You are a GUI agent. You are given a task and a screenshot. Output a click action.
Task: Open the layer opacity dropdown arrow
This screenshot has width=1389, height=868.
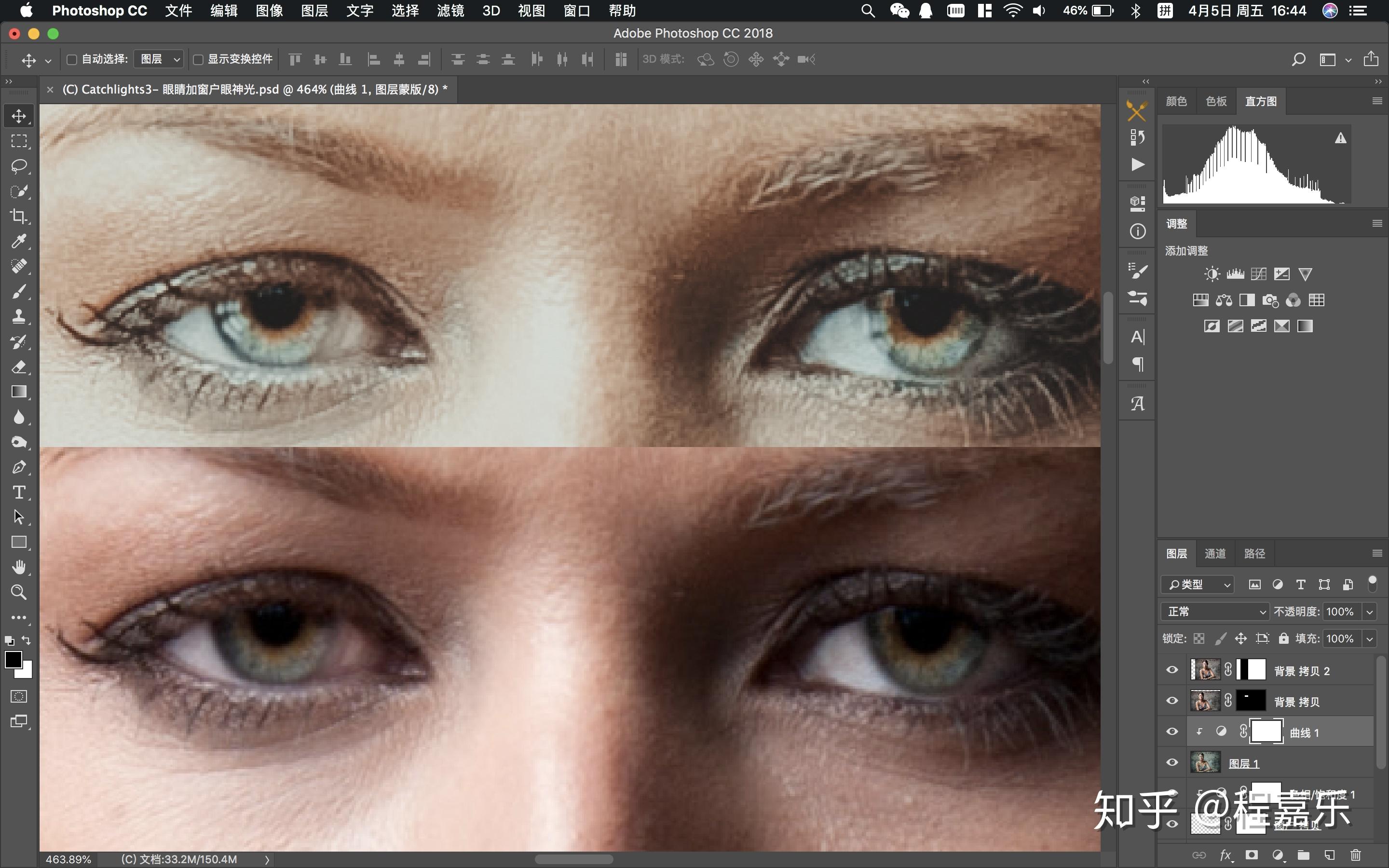1370,611
